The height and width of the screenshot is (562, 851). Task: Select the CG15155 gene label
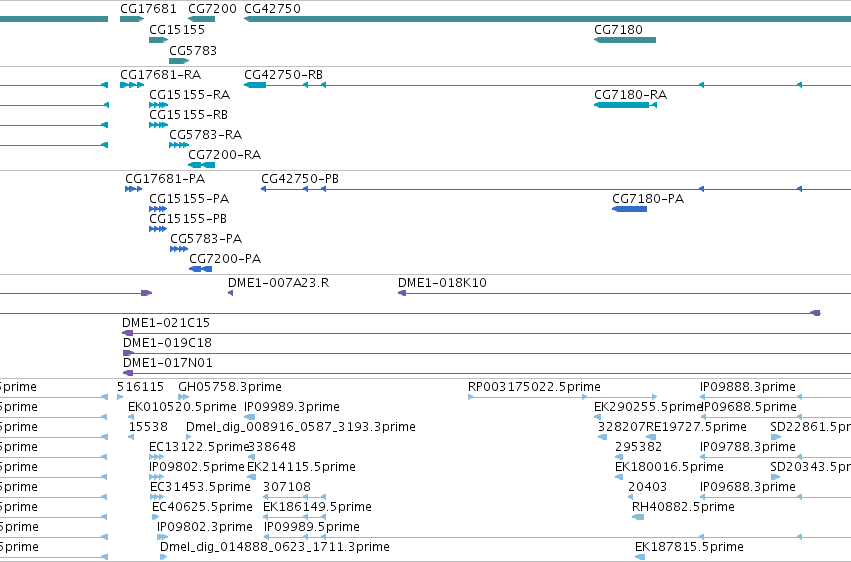(177, 30)
